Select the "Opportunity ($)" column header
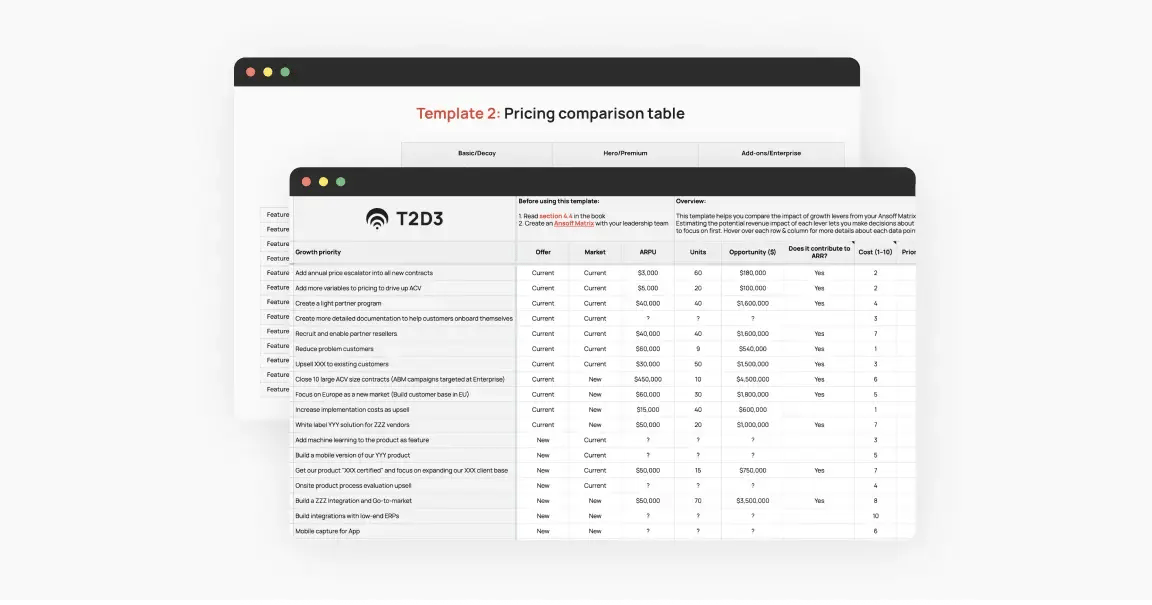The height and width of the screenshot is (605, 1152). 752,253
